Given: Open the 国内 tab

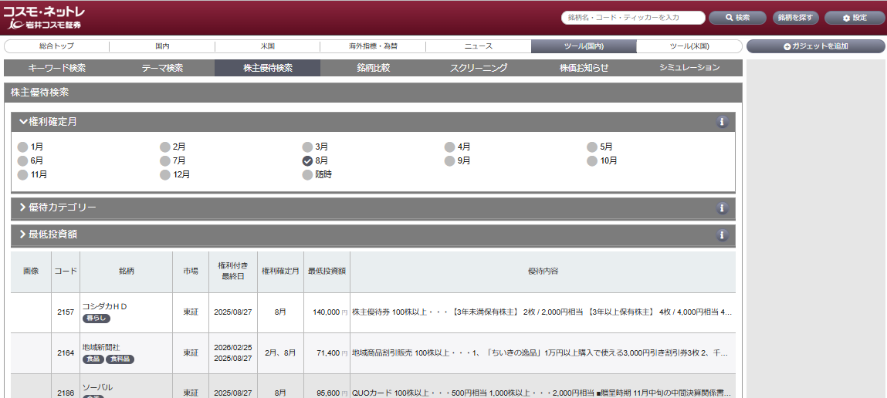Looking at the screenshot, I should point(162,46).
